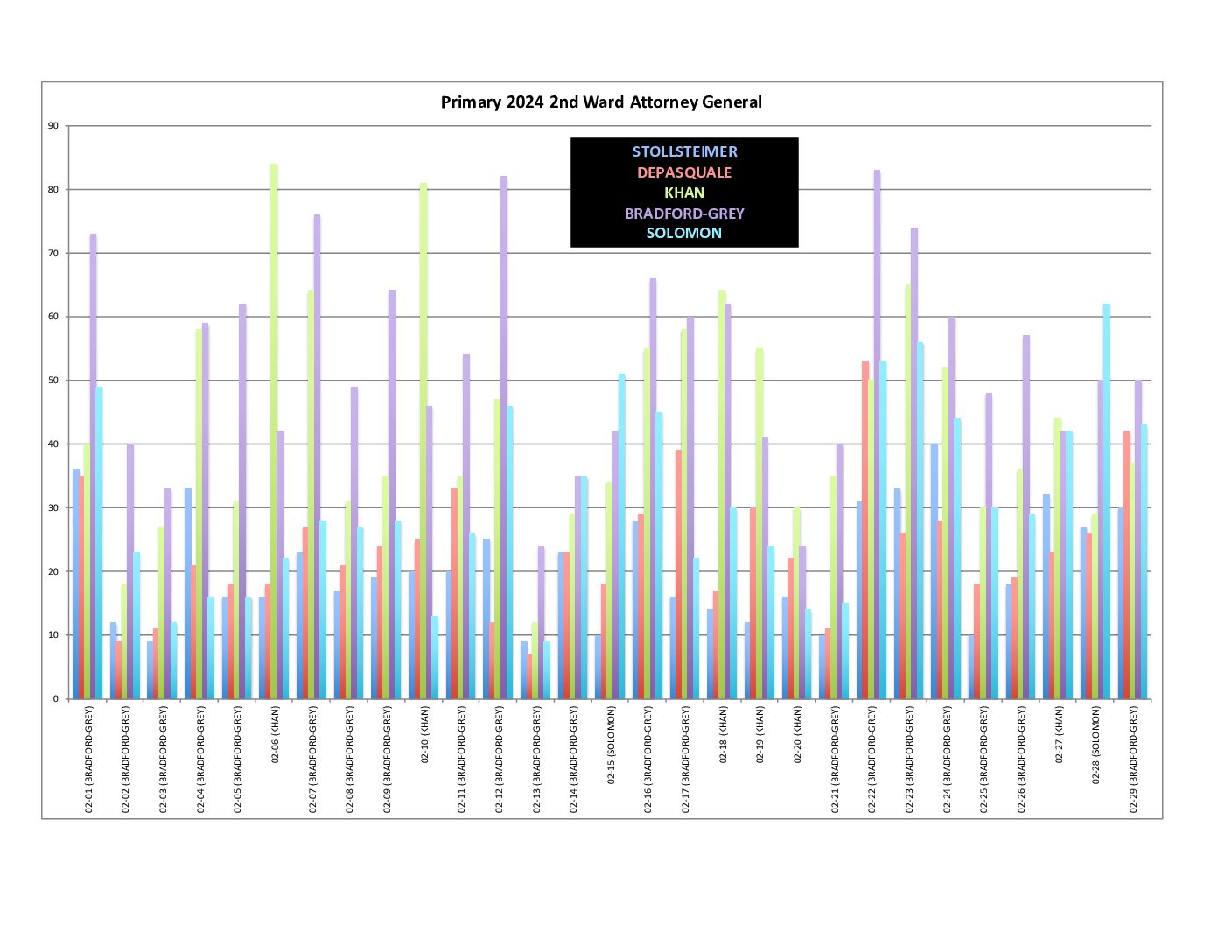Select the red DEPASQUALE bar for 02-22

point(865,529)
